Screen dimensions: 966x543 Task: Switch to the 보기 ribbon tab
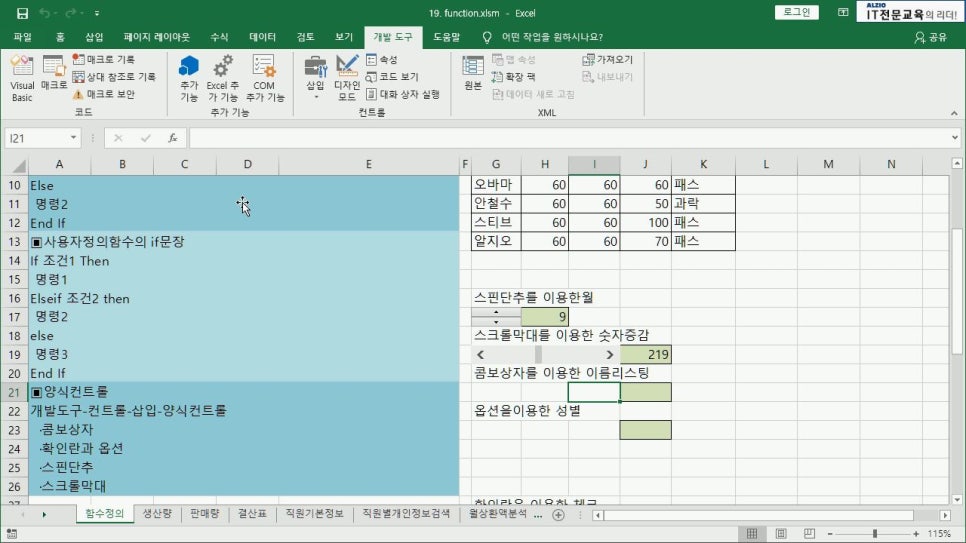[x=344, y=37]
